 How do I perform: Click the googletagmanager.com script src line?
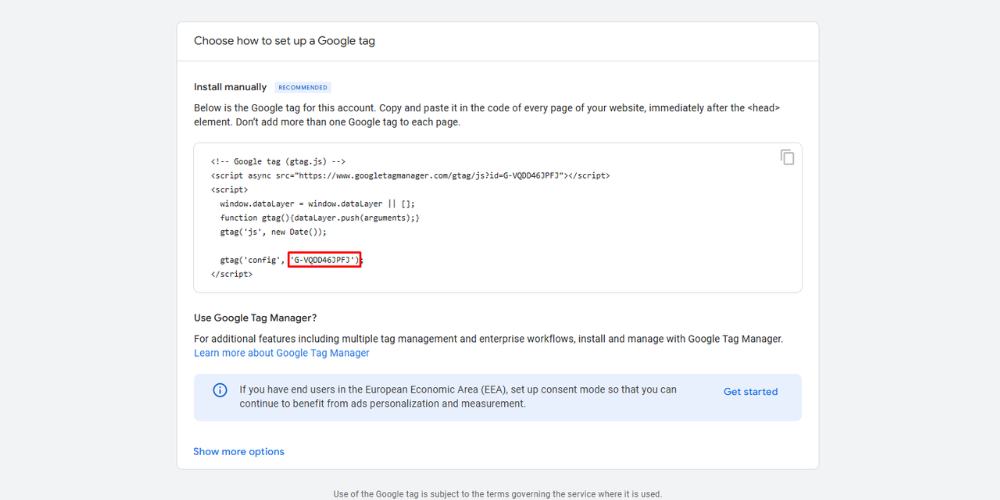pyautogui.click(x=410, y=175)
